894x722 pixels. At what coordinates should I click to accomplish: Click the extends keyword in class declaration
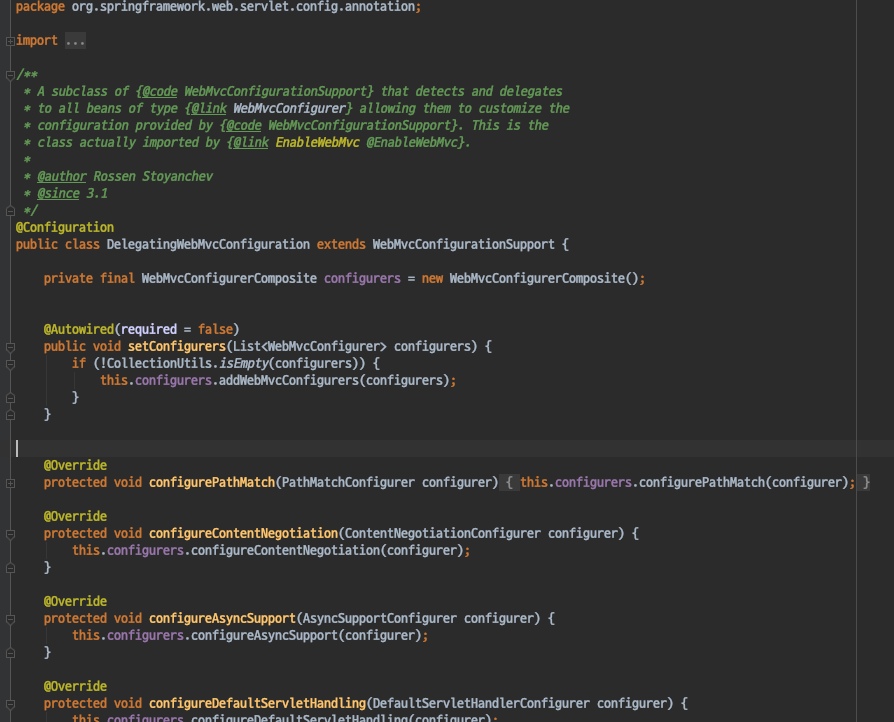[341, 245]
